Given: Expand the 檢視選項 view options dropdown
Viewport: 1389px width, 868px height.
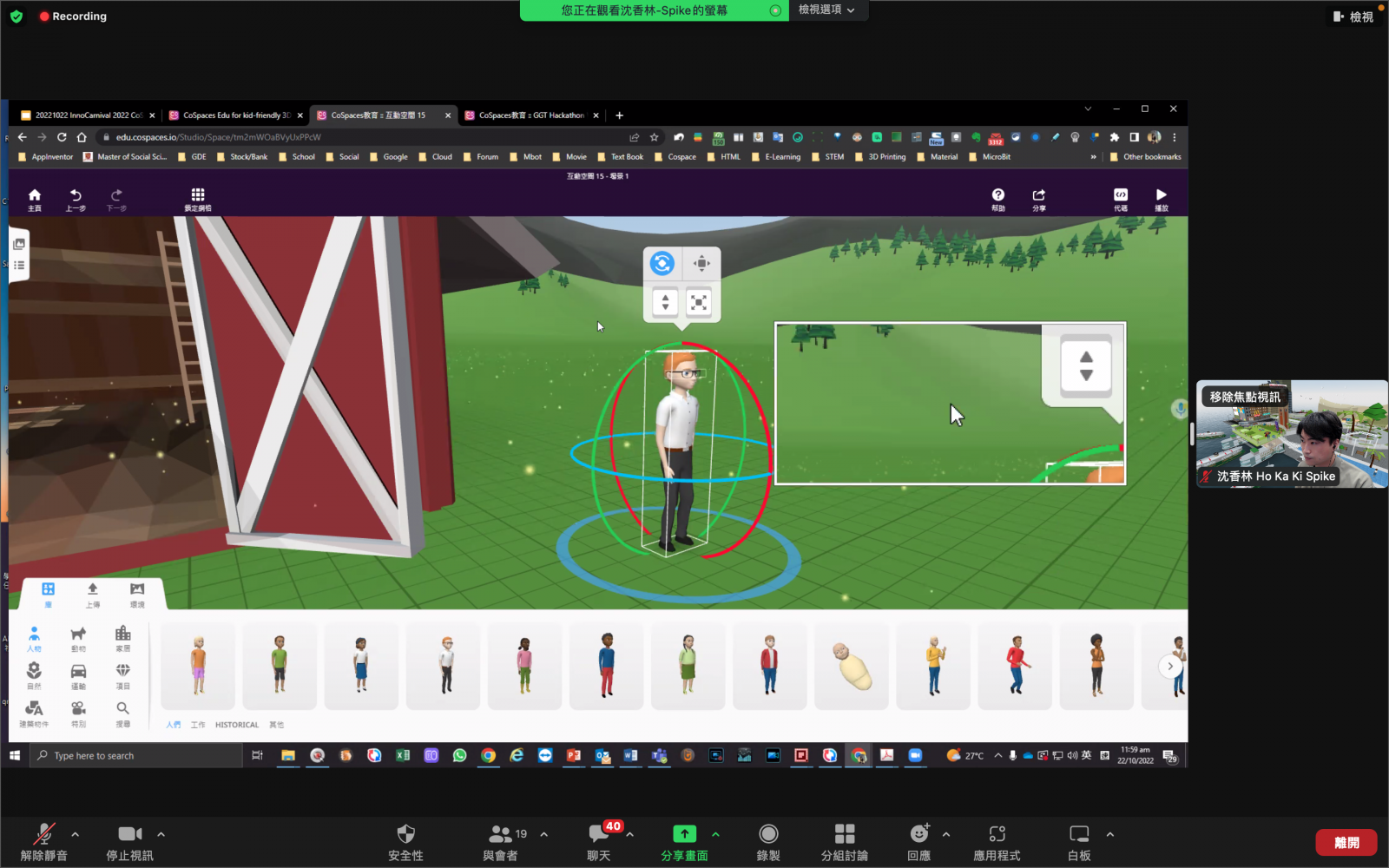Looking at the screenshot, I should click(826, 10).
